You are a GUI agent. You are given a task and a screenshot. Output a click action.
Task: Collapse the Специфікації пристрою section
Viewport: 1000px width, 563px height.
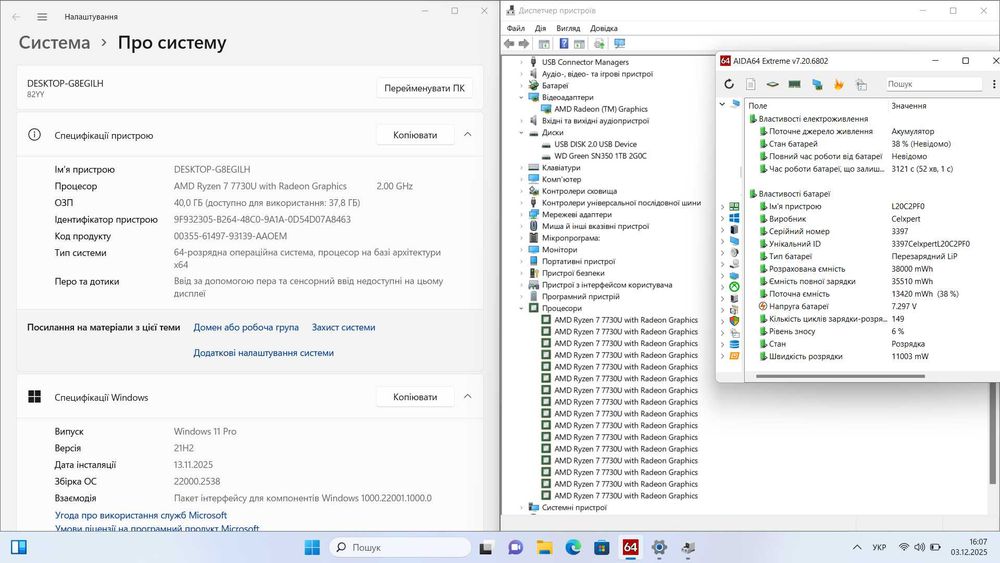coord(467,135)
